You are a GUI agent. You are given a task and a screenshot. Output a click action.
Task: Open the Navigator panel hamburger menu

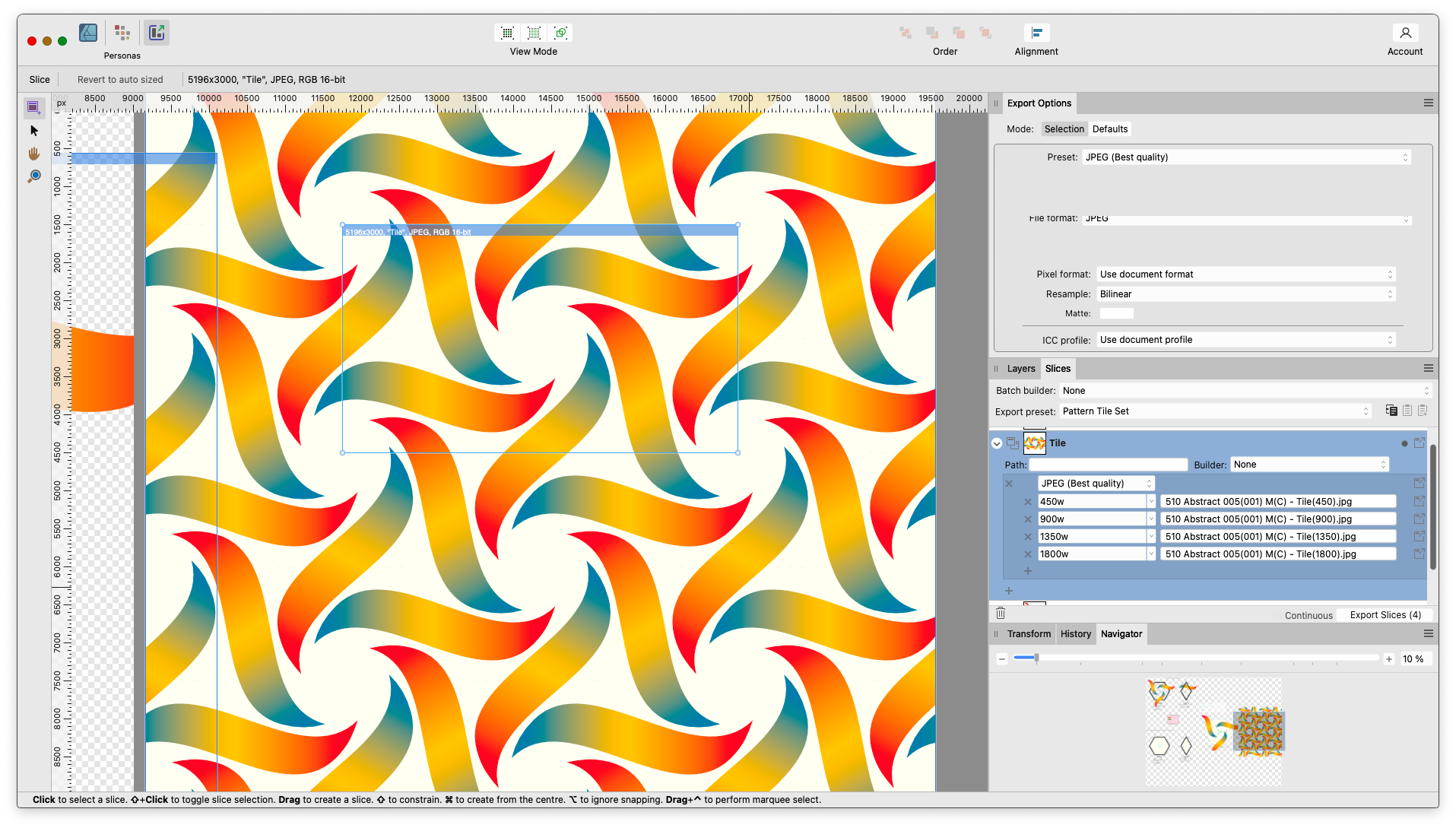pyautogui.click(x=1428, y=634)
